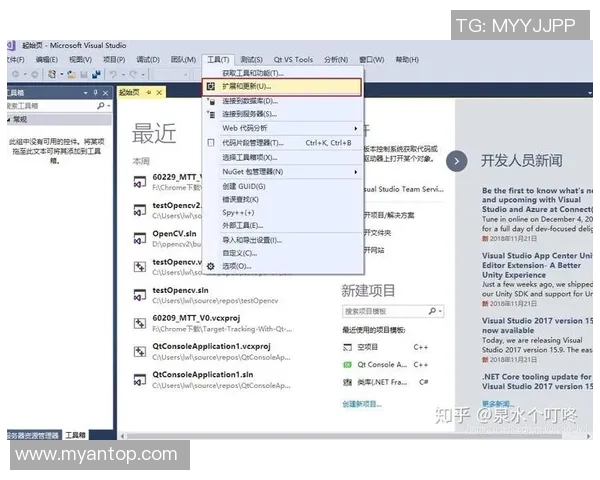Open the Qt VS Tools menu

(x=293, y=60)
